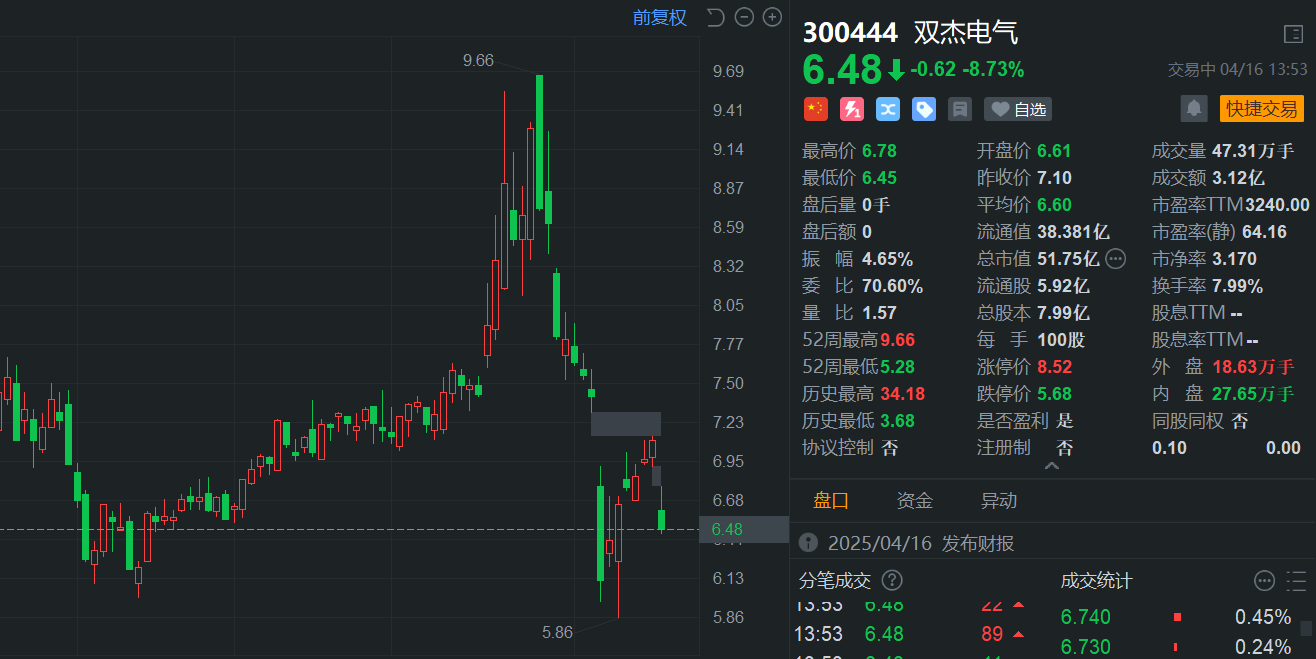Screen dimensions: 1316x659
Task: Click the China flag market icon
Action: pyautogui.click(x=816, y=109)
